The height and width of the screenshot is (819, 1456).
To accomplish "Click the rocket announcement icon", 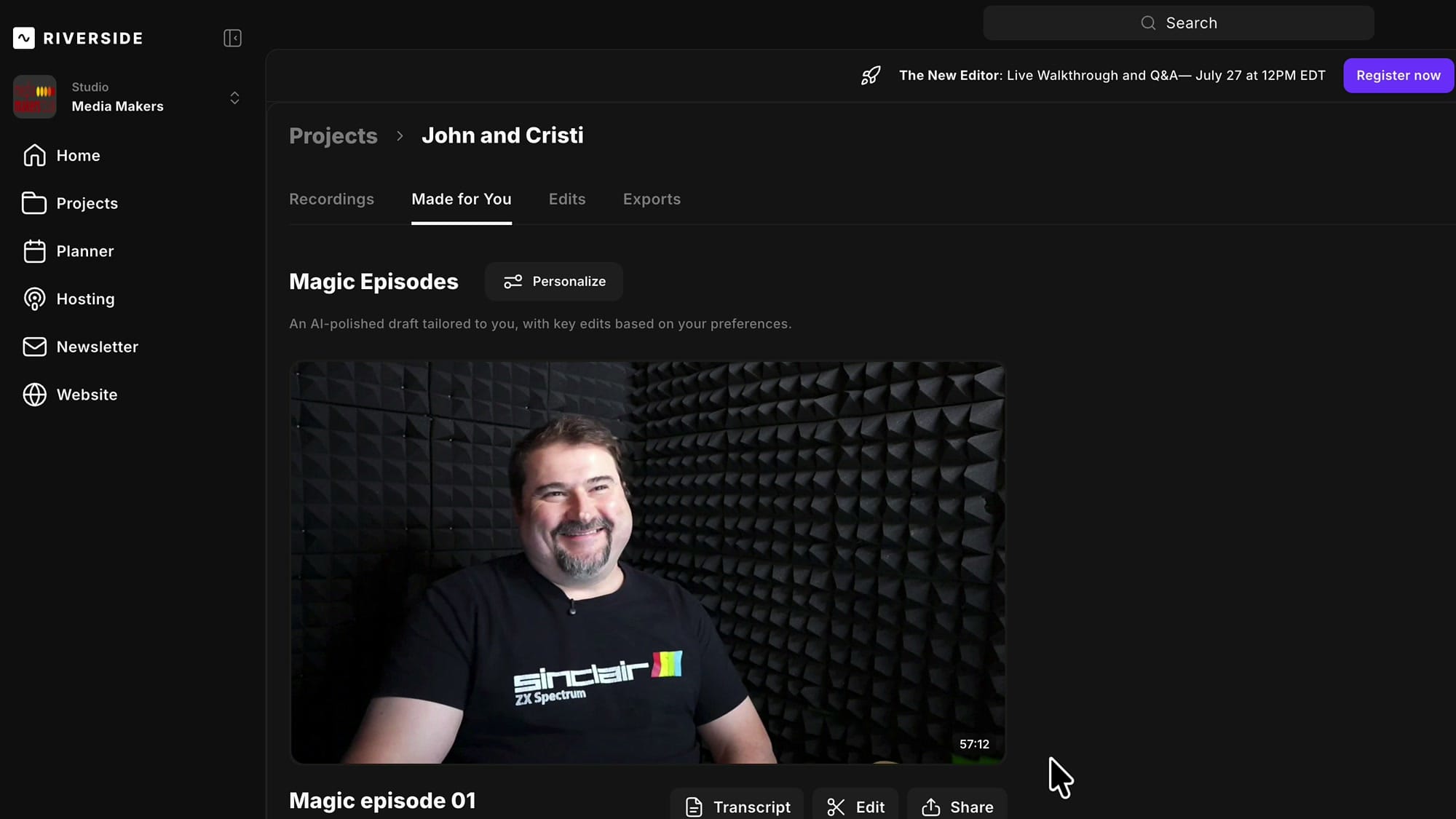I will coord(871,75).
